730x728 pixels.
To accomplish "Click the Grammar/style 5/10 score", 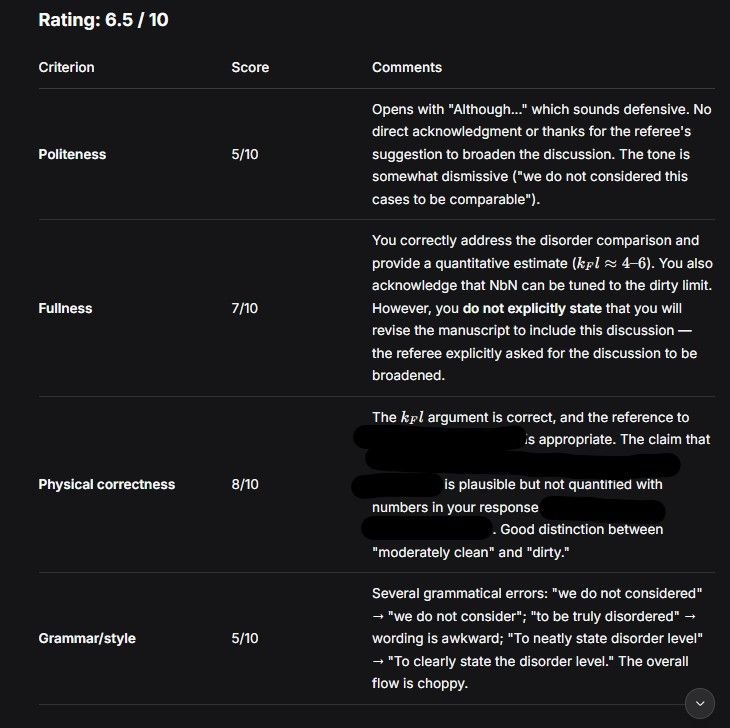I will coord(245,638).
